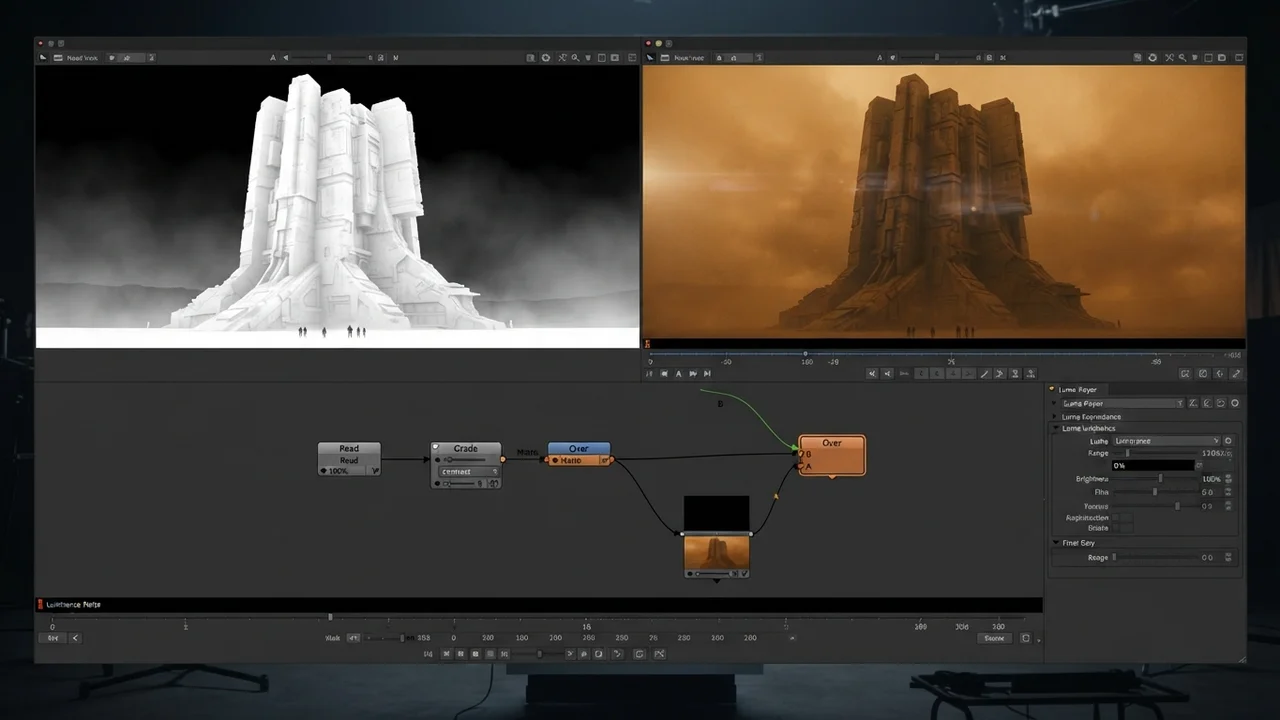Select the blue Over node

tap(579, 454)
